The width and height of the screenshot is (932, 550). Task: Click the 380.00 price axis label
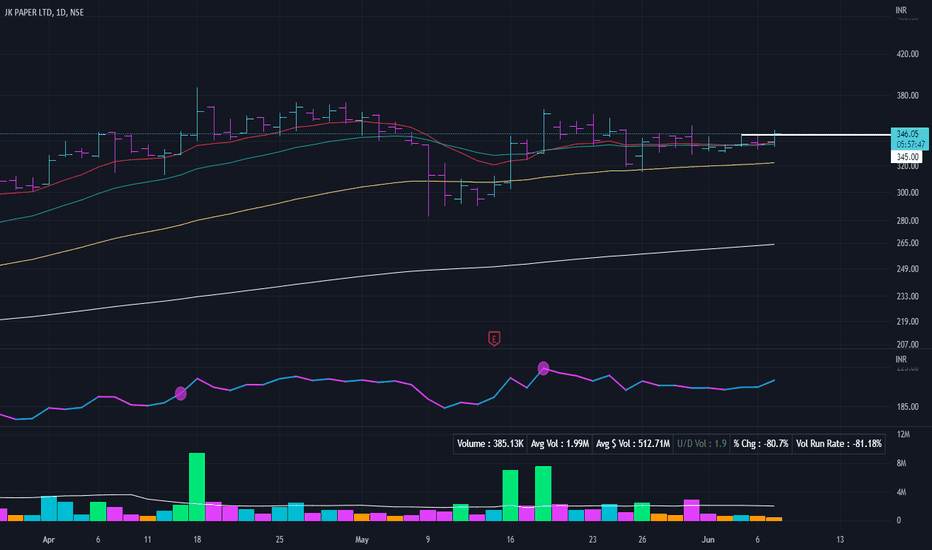[x=907, y=95]
